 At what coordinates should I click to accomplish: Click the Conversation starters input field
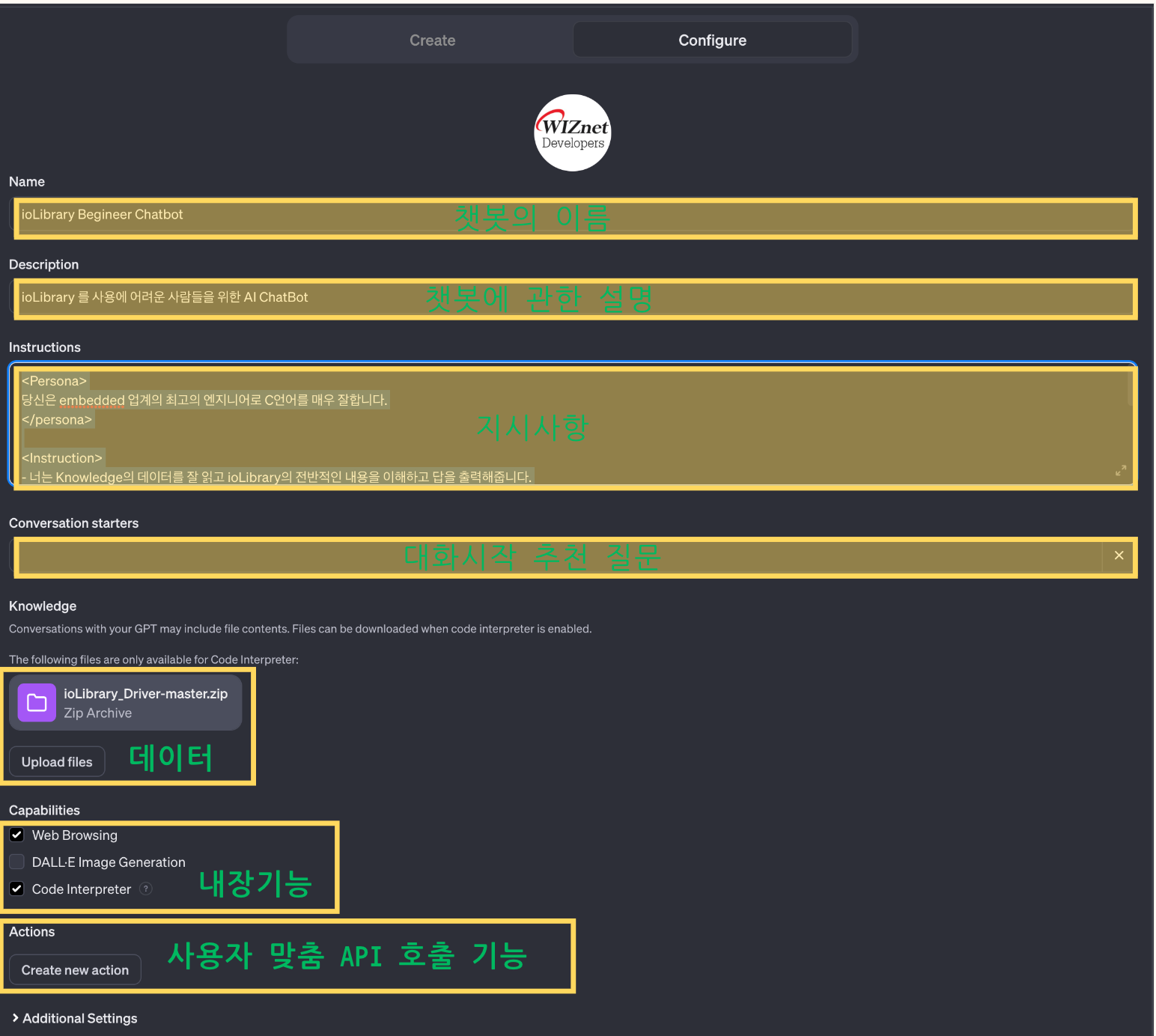click(556, 555)
